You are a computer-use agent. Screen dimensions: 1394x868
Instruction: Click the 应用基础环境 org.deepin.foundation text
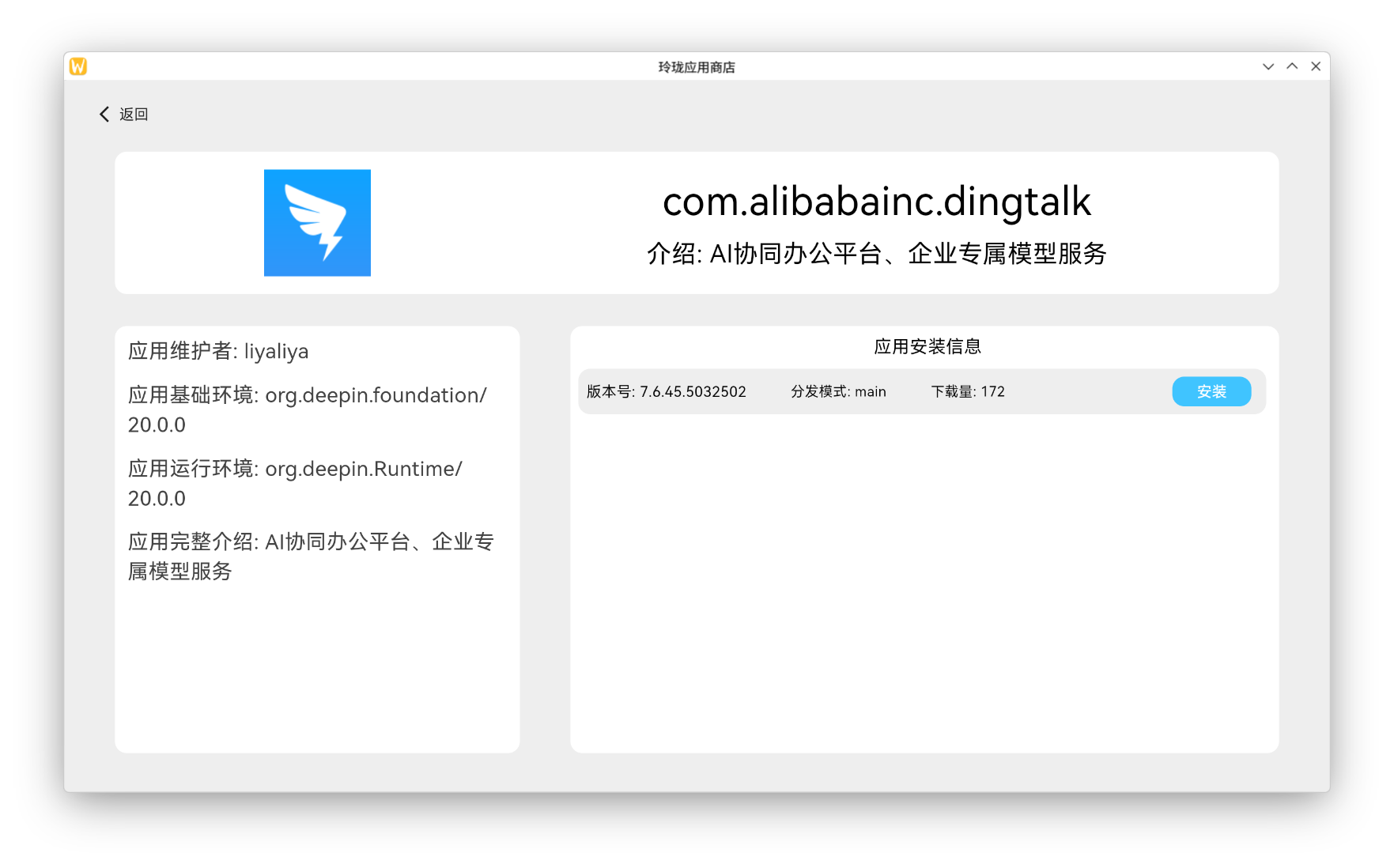coord(308,409)
